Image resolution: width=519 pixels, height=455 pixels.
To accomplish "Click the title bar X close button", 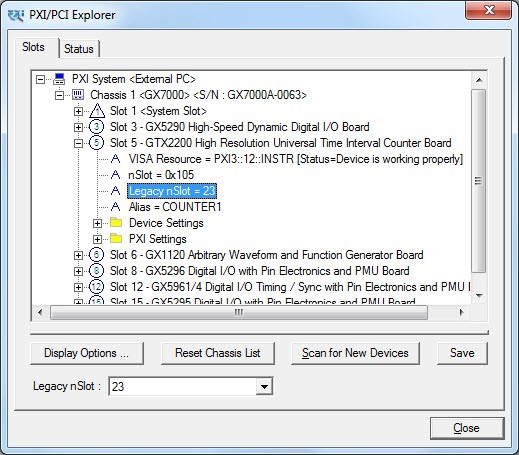I will tap(488, 10).
